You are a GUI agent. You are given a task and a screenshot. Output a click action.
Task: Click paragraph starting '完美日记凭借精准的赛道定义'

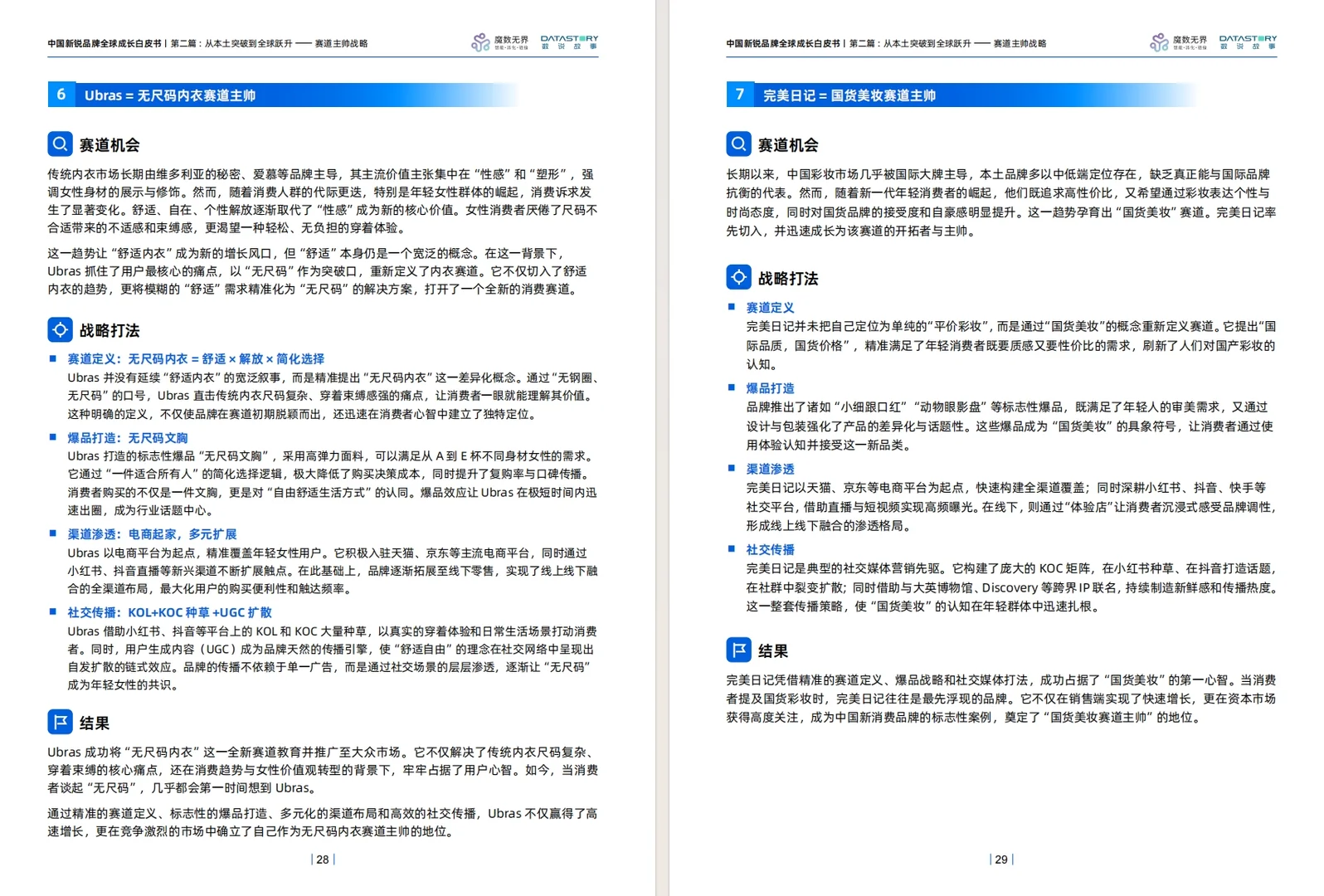point(1001,699)
